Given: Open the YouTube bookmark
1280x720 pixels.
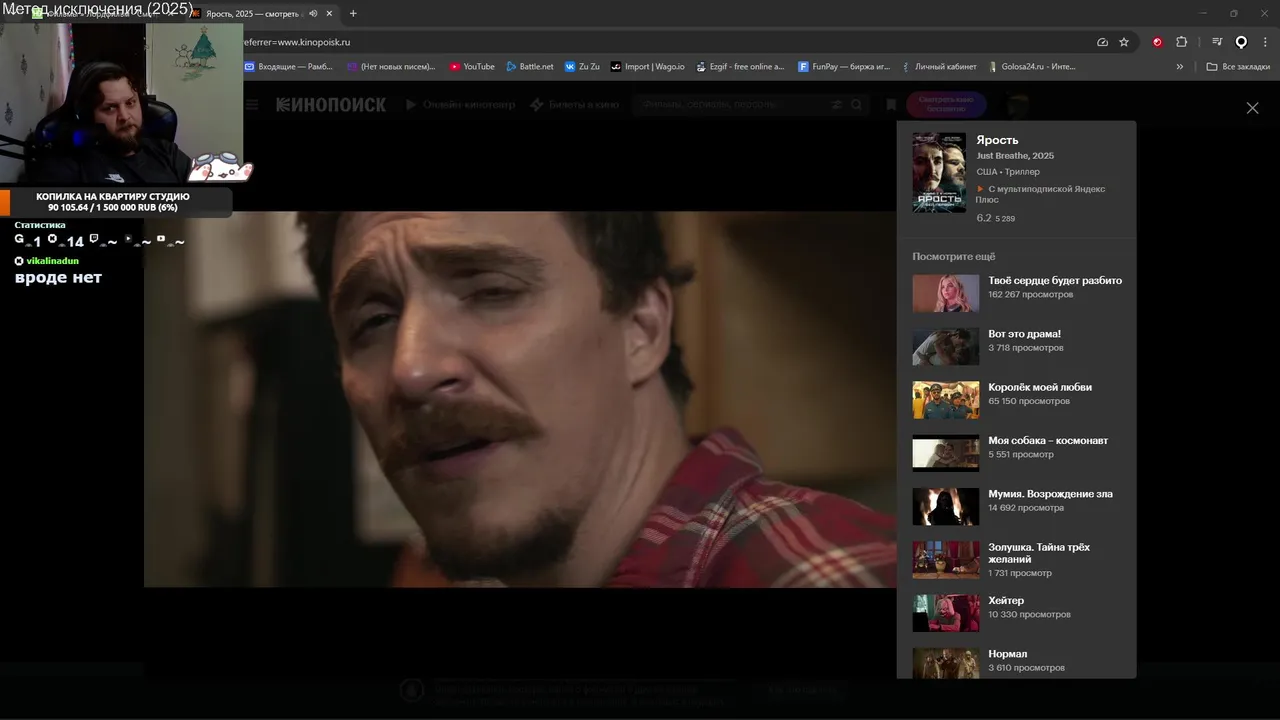Looking at the screenshot, I should 472,67.
